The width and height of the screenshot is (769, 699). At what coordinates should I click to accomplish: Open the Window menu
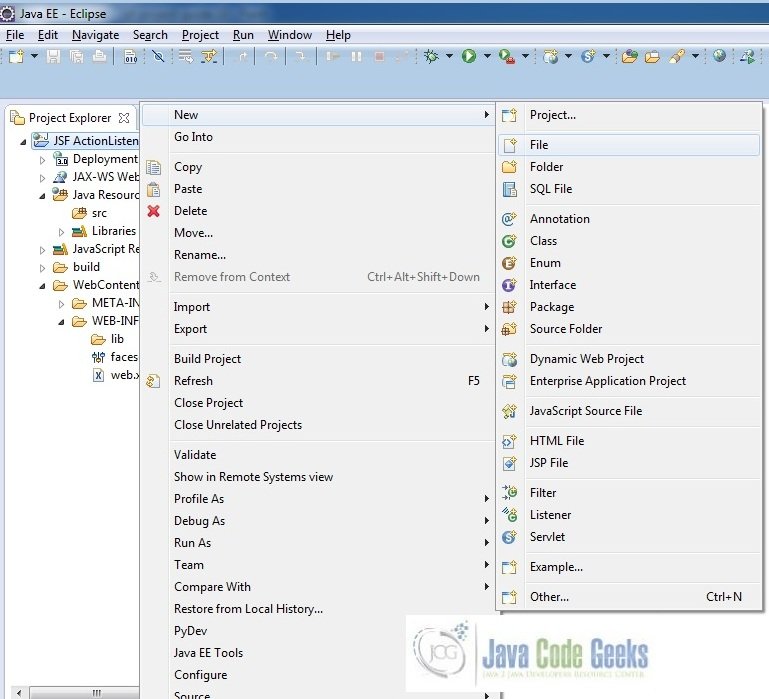[289, 35]
